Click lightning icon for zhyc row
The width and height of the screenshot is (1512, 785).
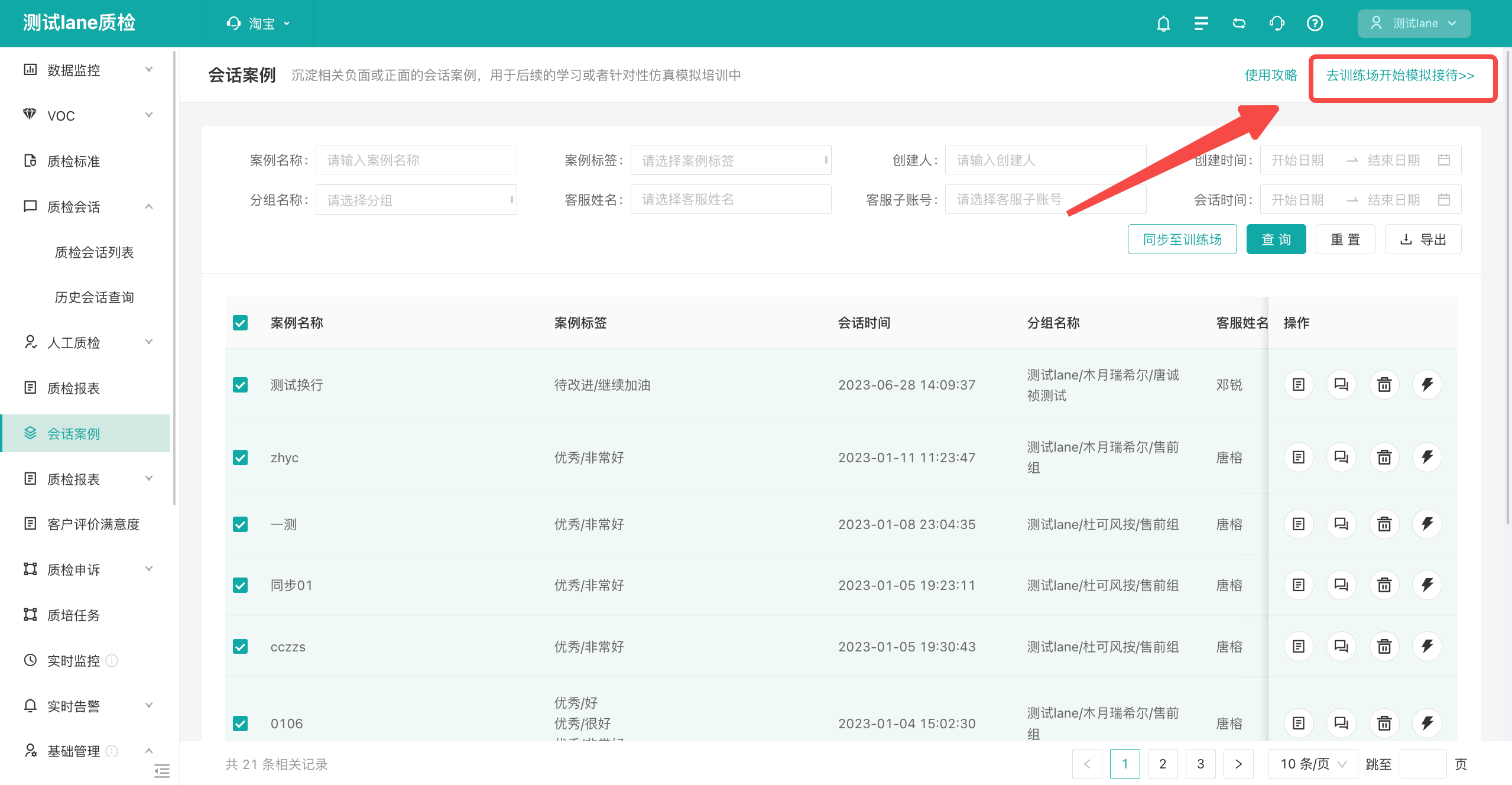1427,457
